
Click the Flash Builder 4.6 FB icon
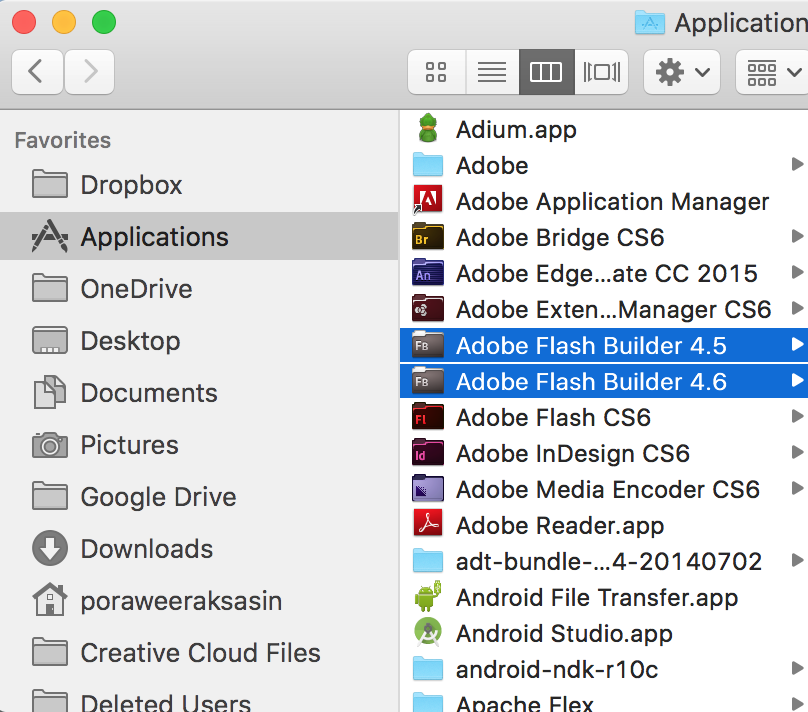coord(428,381)
